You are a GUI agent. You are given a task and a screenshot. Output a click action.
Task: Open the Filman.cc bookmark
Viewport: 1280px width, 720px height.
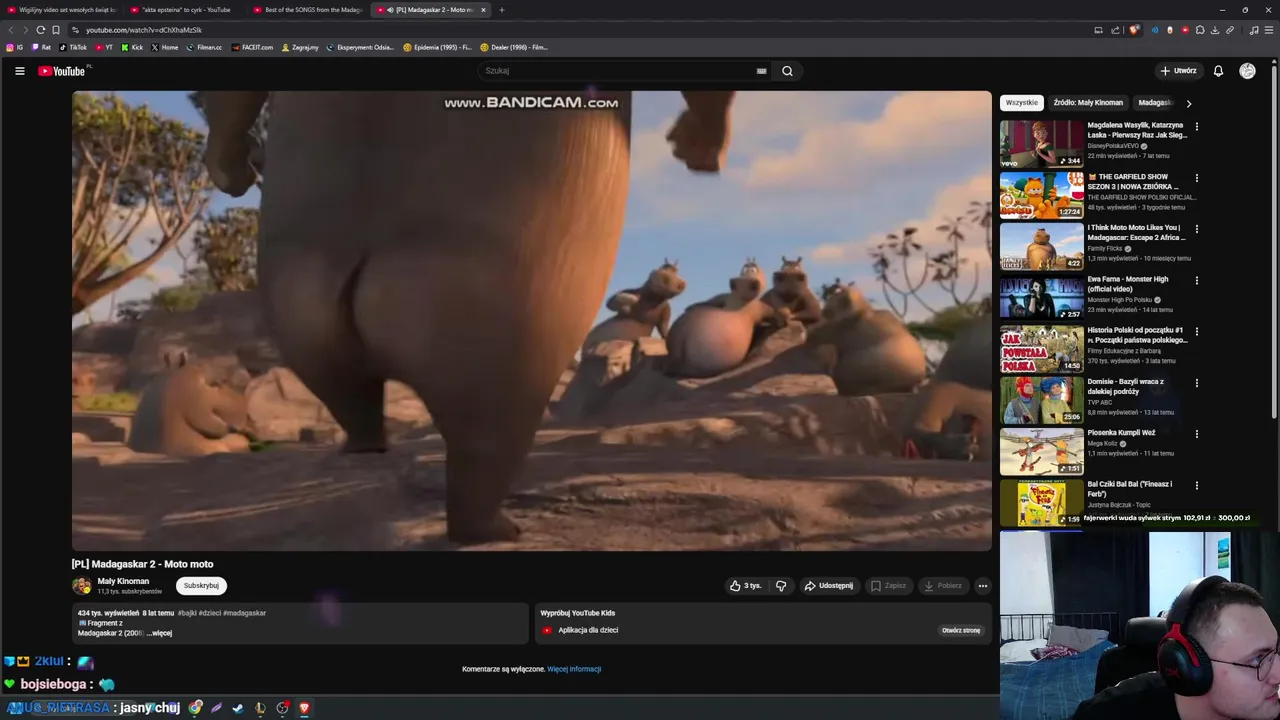pyautogui.click(x=204, y=47)
